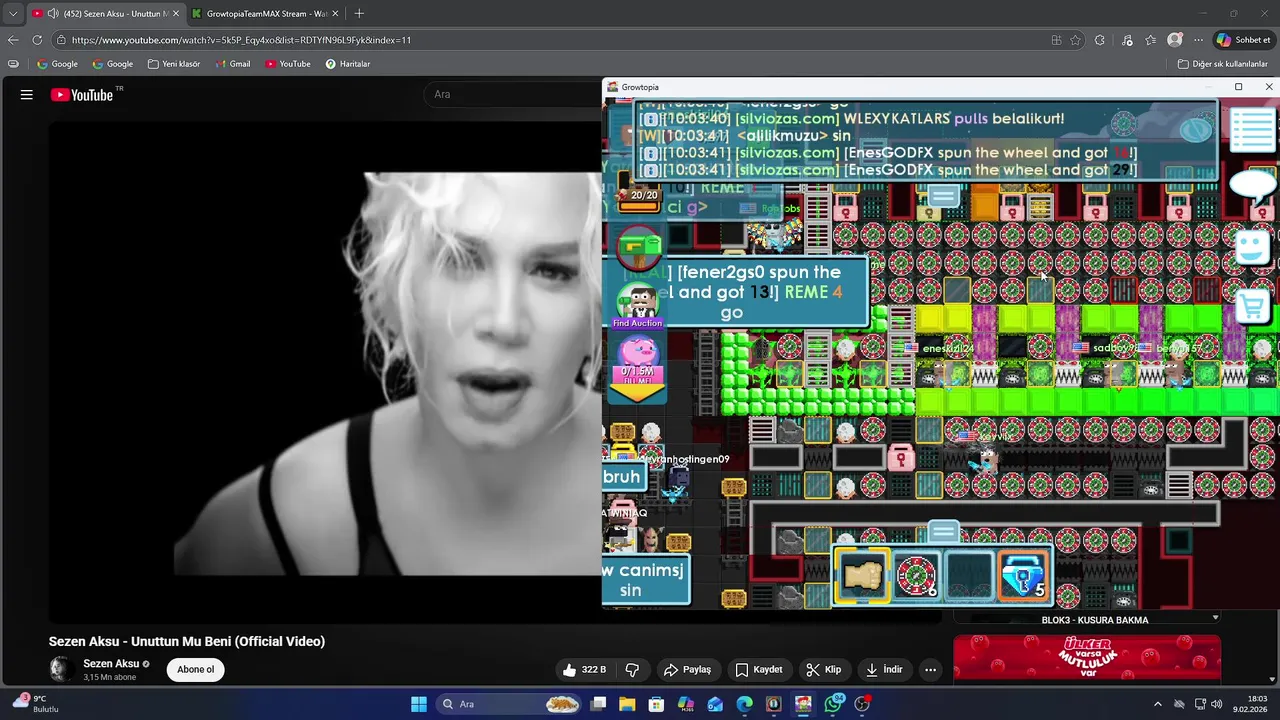Viewport: 1280px width, 720px height.
Task: Save the video with Kaydet button
Action: (x=759, y=670)
